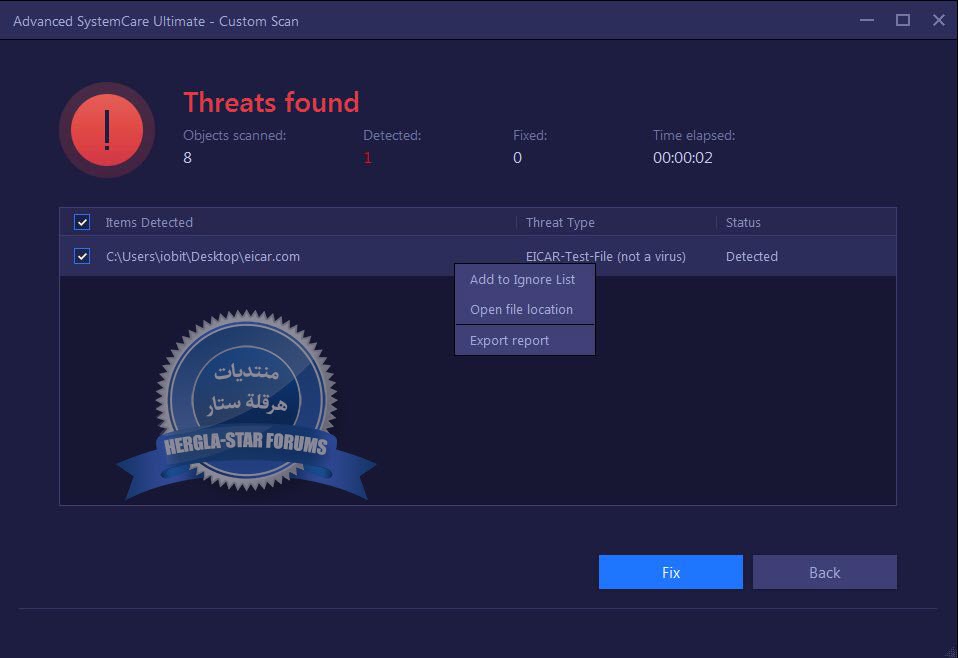Image resolution: width=958 pixels, height=658 pixels.
Task: Click the red Detected count 1
Action: click(367, 158)
